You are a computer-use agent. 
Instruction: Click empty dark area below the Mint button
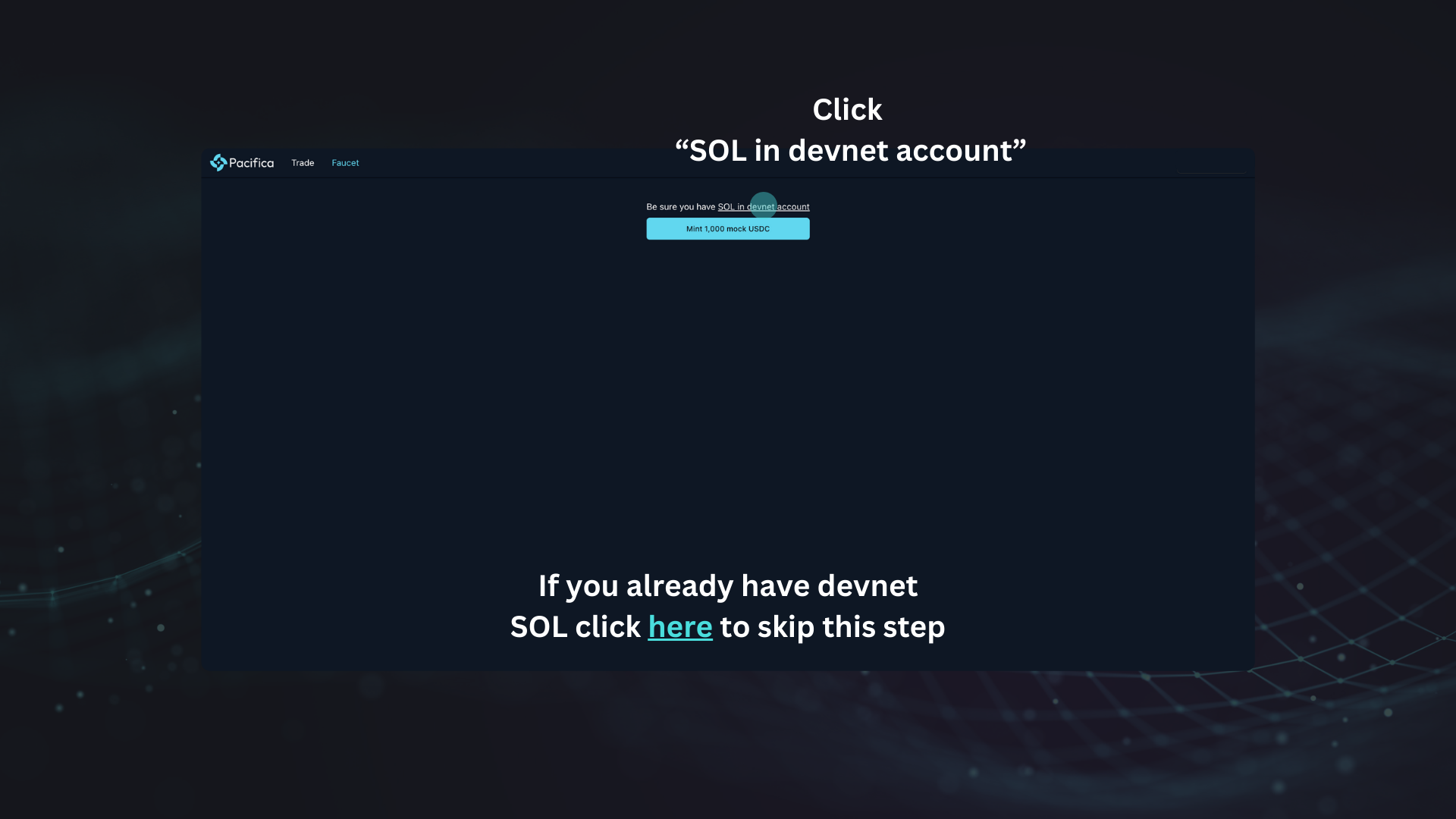(728, 379)
